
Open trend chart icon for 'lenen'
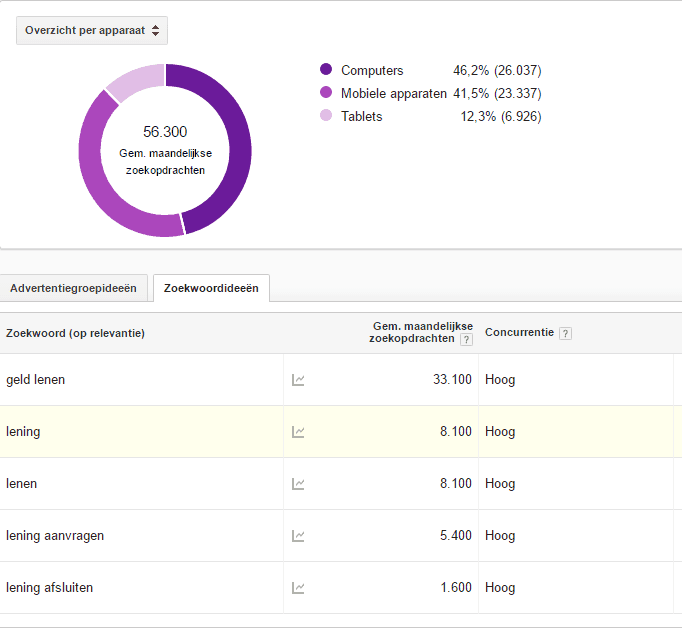298,484
